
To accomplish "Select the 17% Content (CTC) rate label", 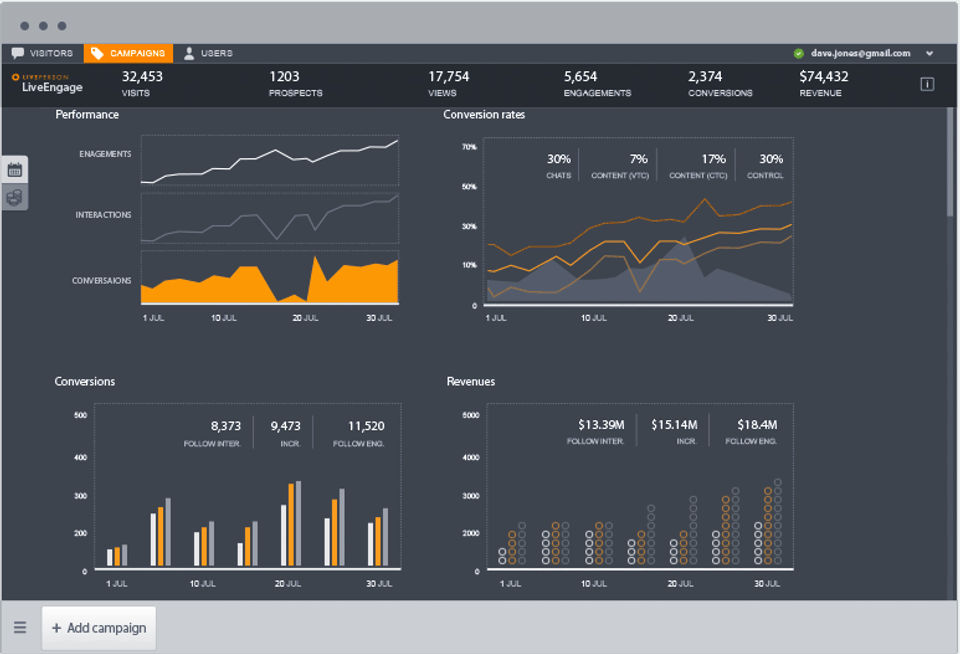I will click(x=698, y=166).
